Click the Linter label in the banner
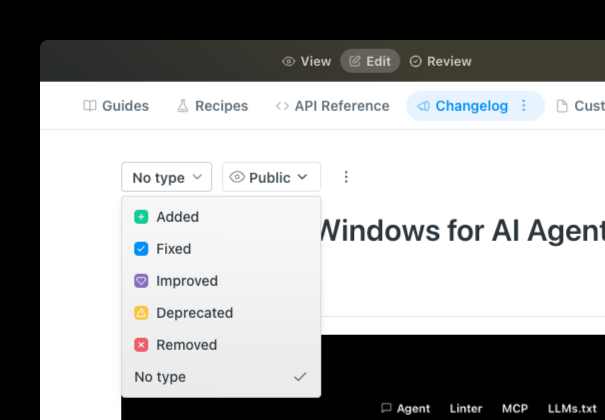 466,408
